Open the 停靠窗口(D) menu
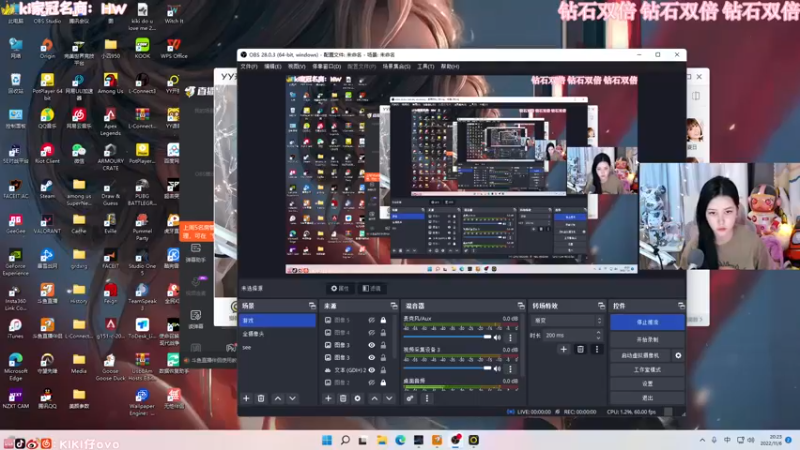The height and width of the screenshot is (450, 800). coord(327,66)
